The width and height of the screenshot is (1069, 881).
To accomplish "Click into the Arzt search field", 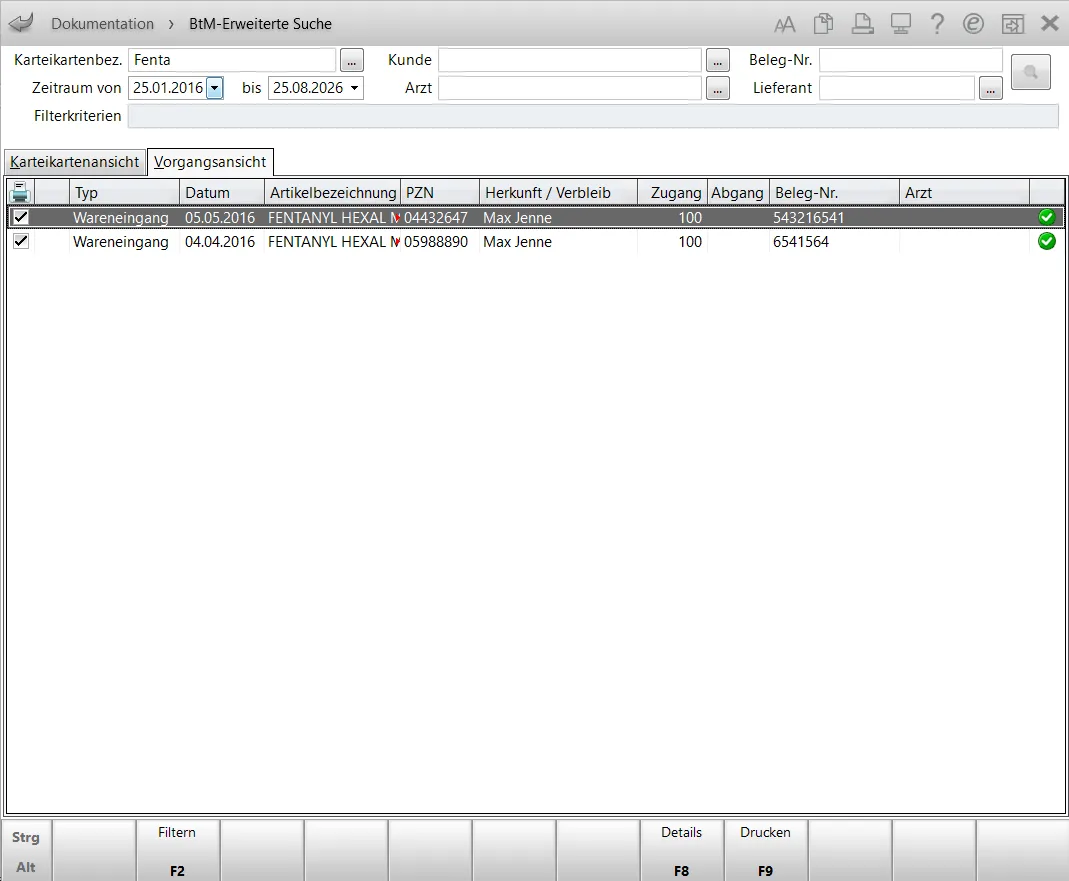I will point(570,88).
